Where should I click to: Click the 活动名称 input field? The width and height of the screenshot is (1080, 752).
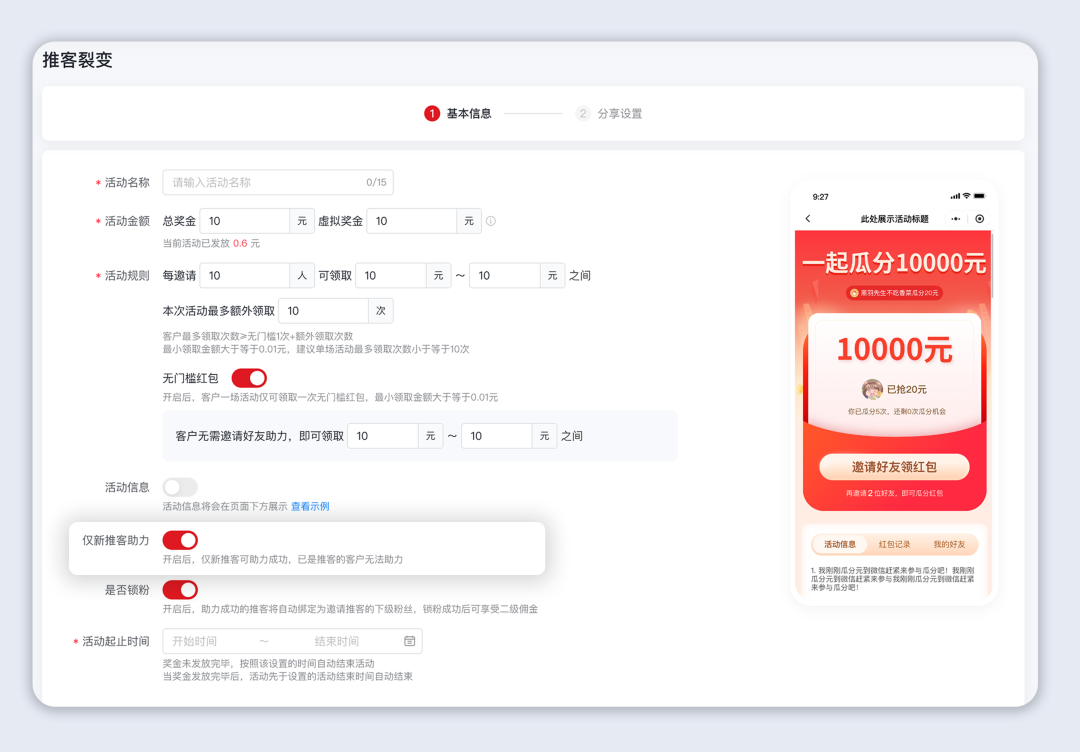click(x=278, y=182)
